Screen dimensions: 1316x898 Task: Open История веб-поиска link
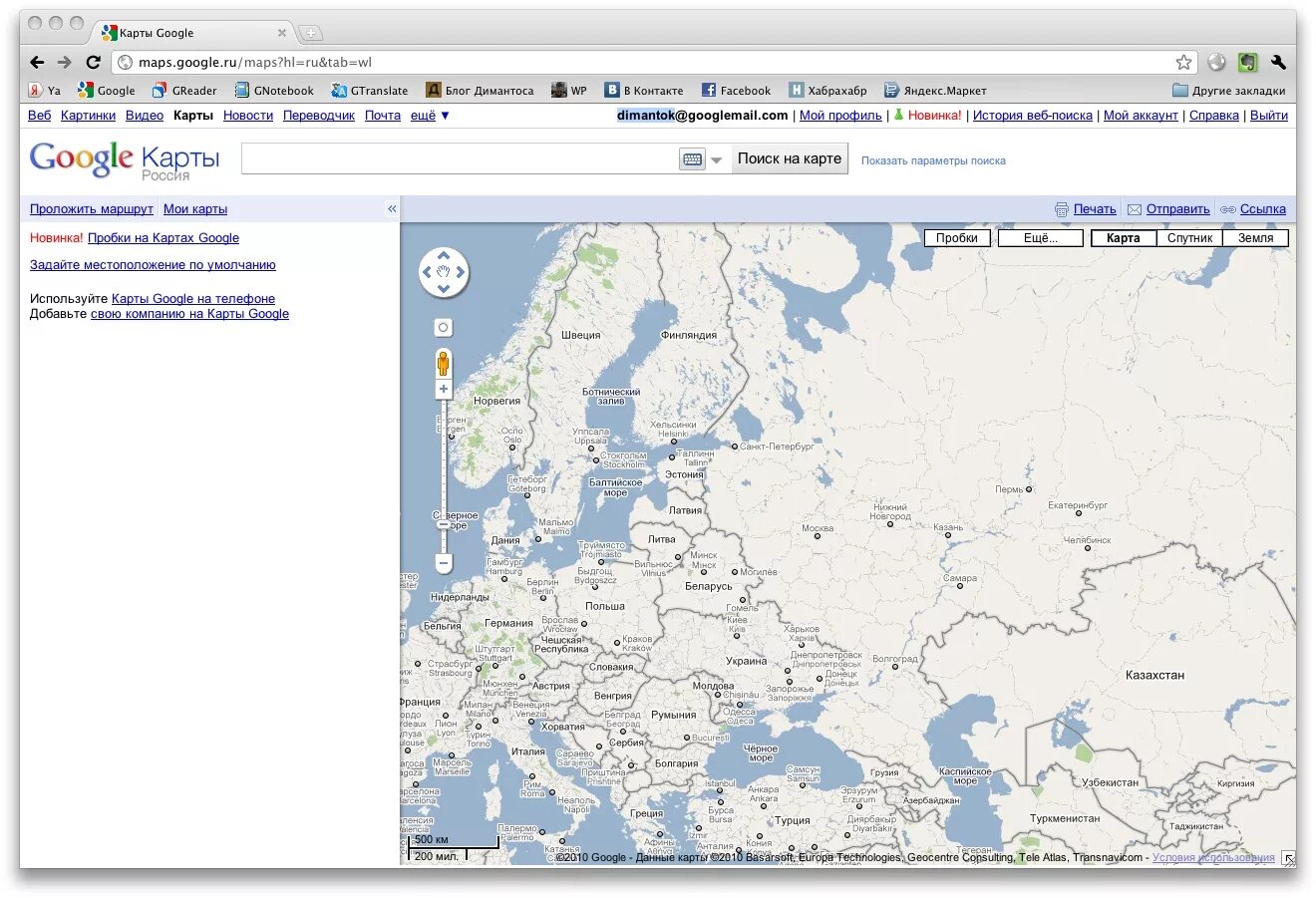(1033, 116)
